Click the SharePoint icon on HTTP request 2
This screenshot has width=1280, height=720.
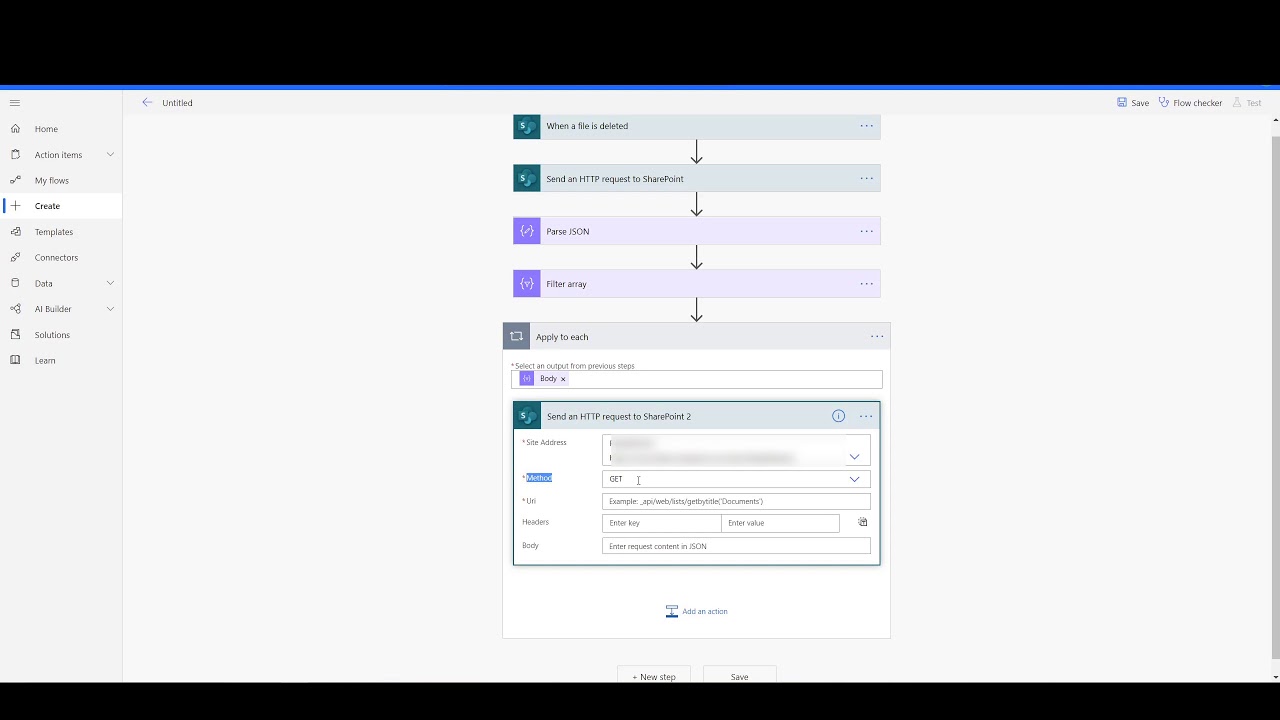pyautogui.click(x=528, y=416)
